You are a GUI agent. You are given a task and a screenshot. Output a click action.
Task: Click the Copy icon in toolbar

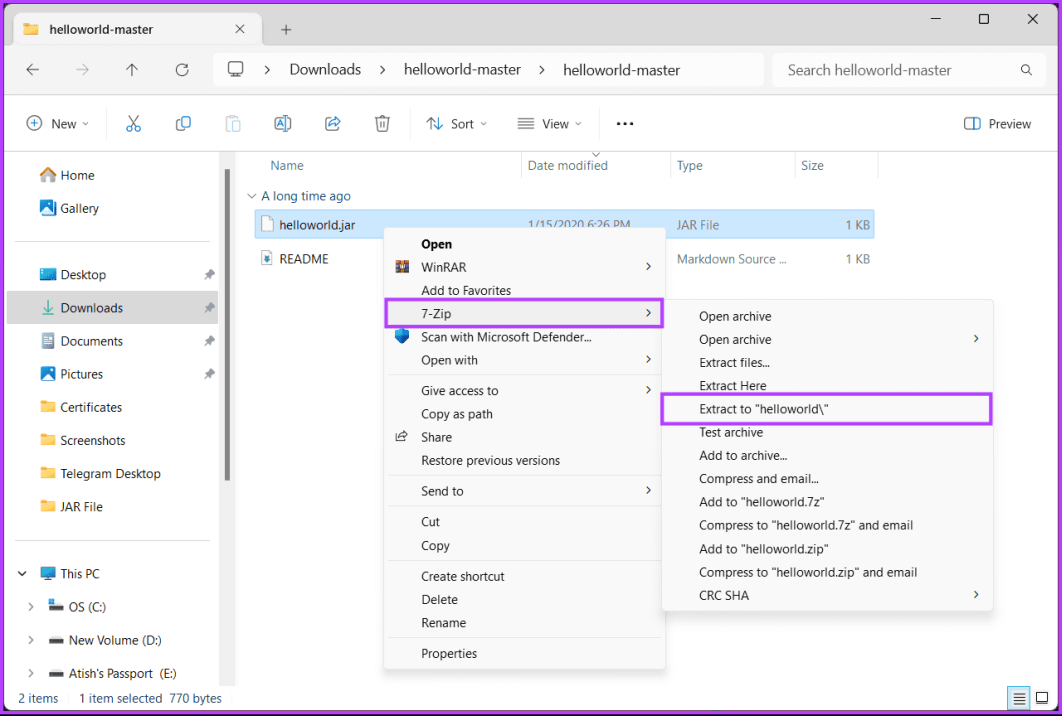tap(183, 124)
